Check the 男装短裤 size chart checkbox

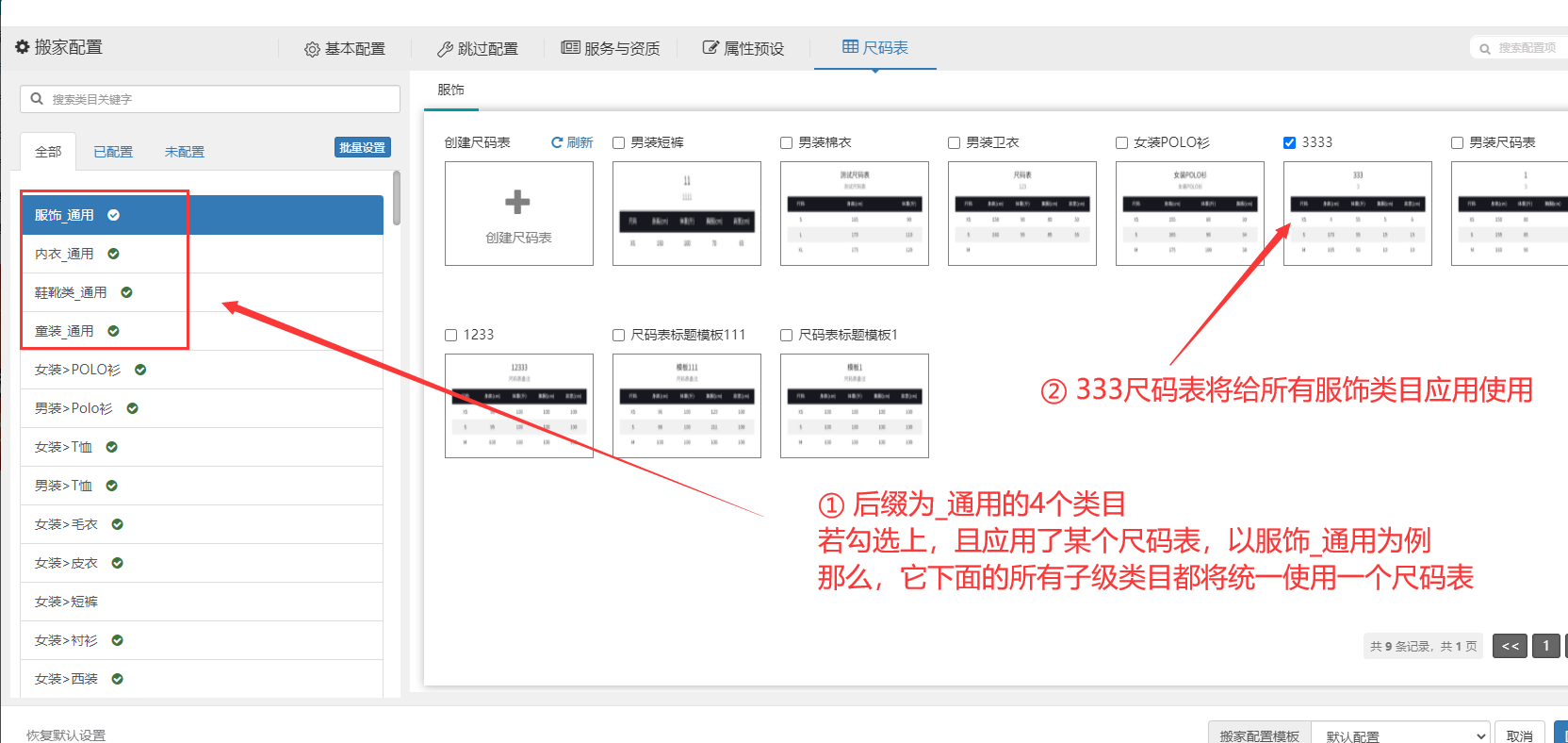coord(619,142)
